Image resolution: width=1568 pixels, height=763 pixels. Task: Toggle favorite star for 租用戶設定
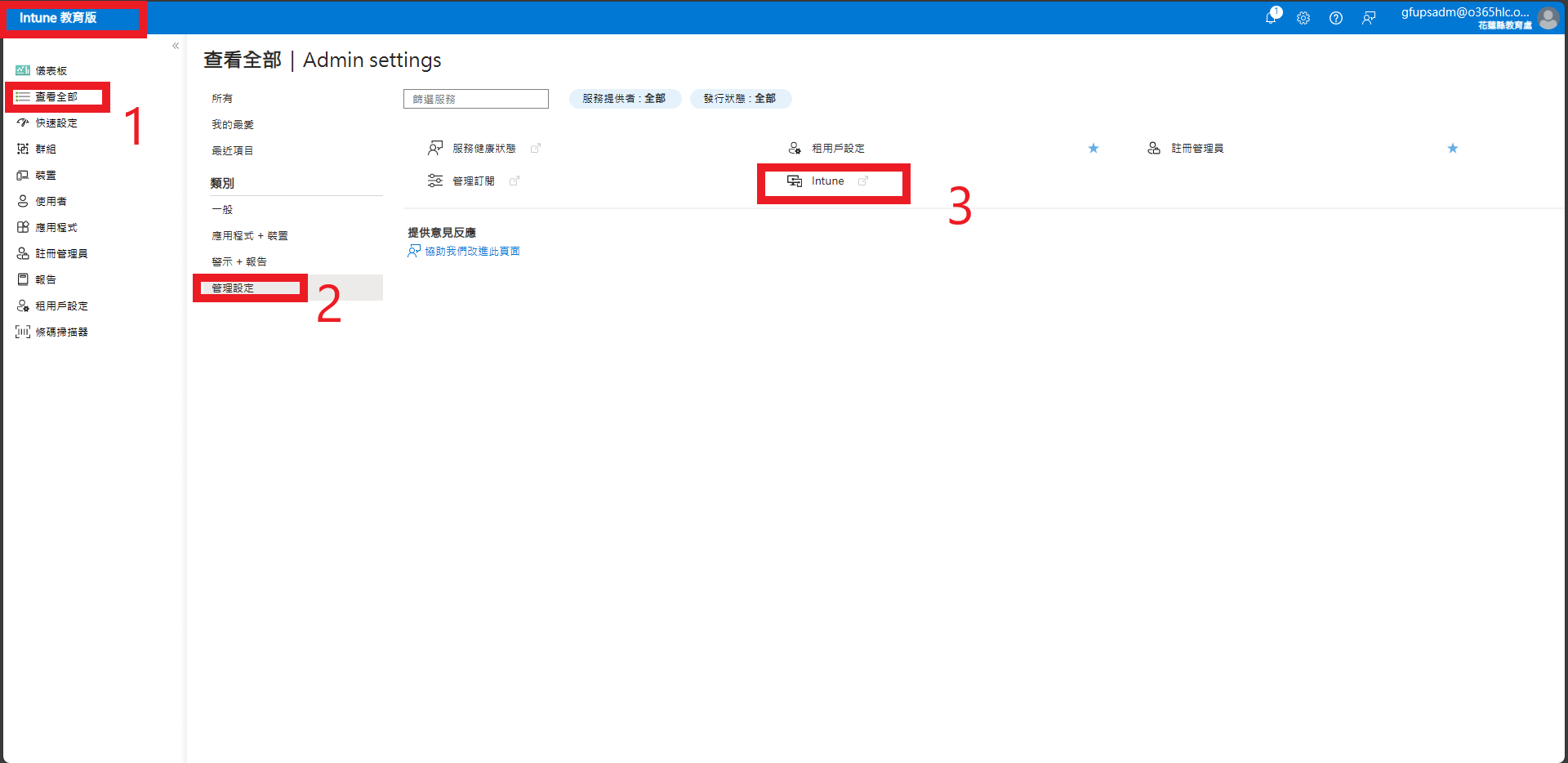(1094, 148)
